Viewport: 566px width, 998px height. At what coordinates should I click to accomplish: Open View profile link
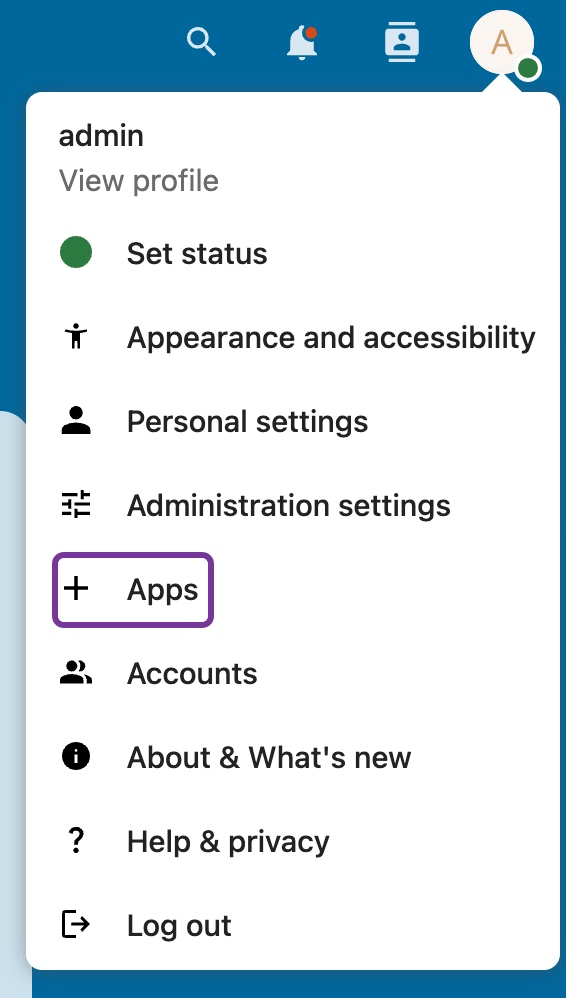tap(139, 181)
